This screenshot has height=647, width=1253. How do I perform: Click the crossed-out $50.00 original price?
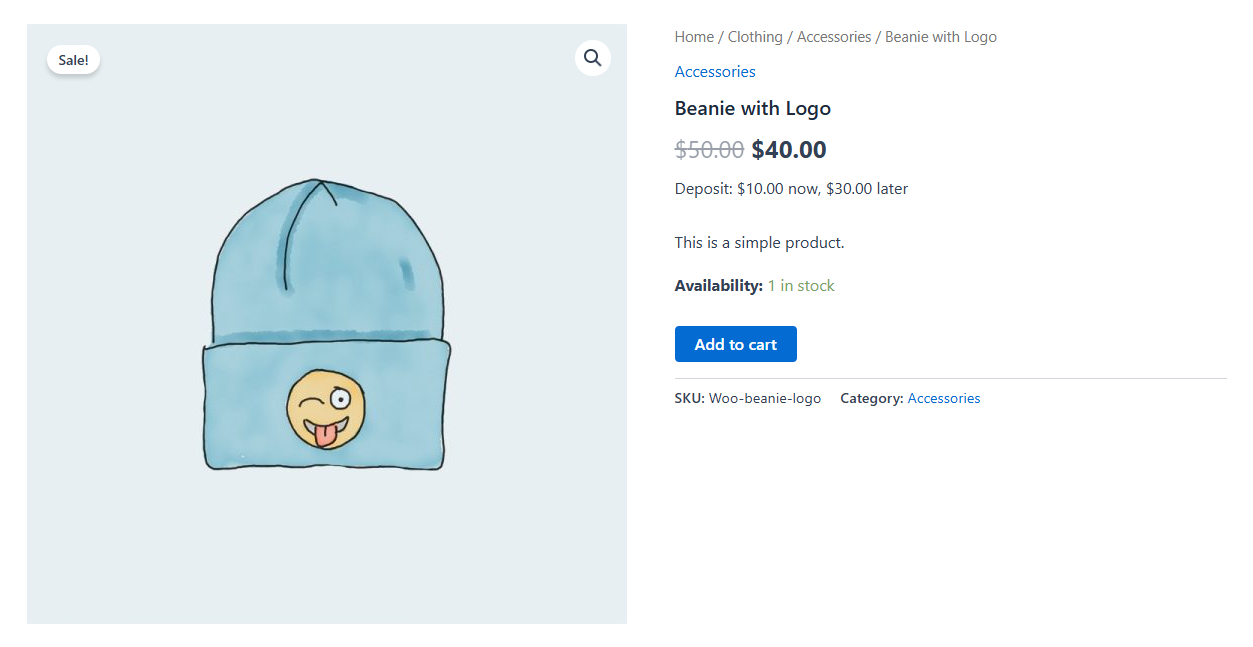point(709,149)
